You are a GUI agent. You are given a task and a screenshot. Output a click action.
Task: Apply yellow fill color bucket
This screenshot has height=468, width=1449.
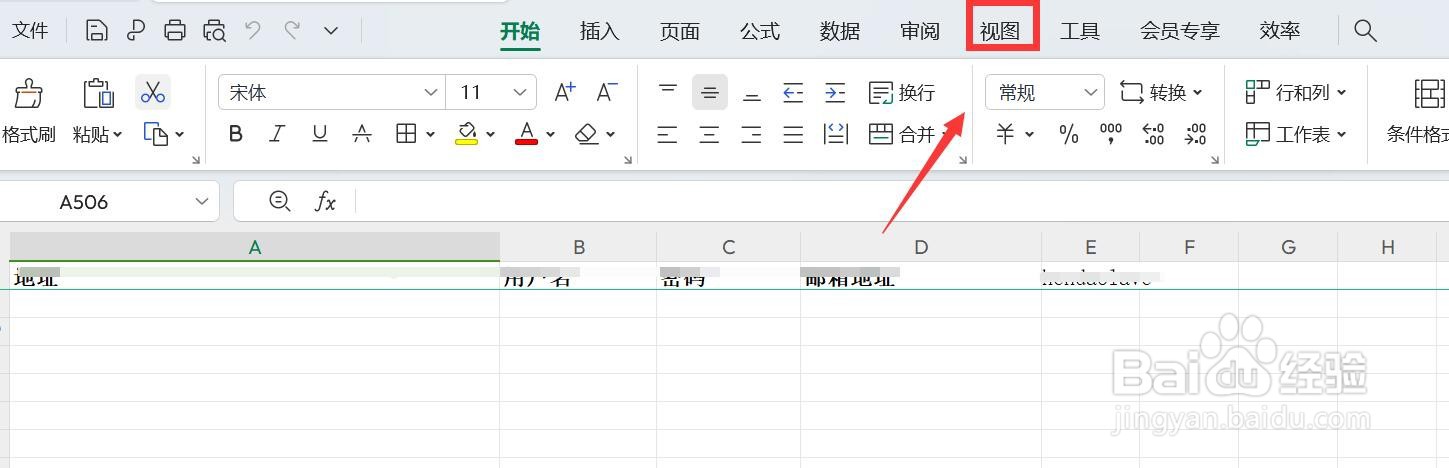466,134
